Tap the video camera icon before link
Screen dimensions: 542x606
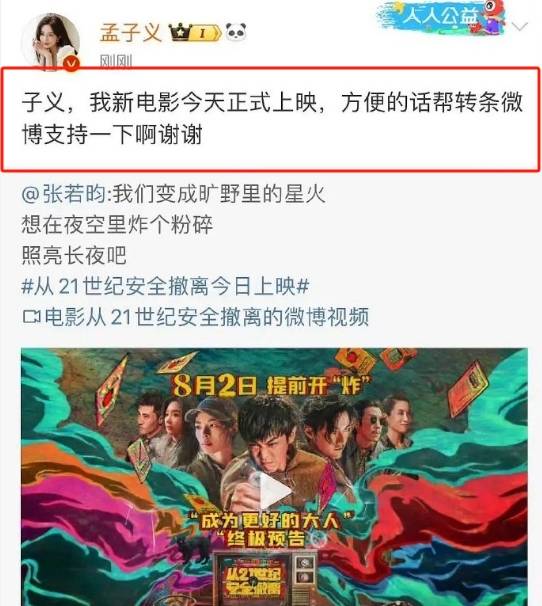[x=32, y=317]
